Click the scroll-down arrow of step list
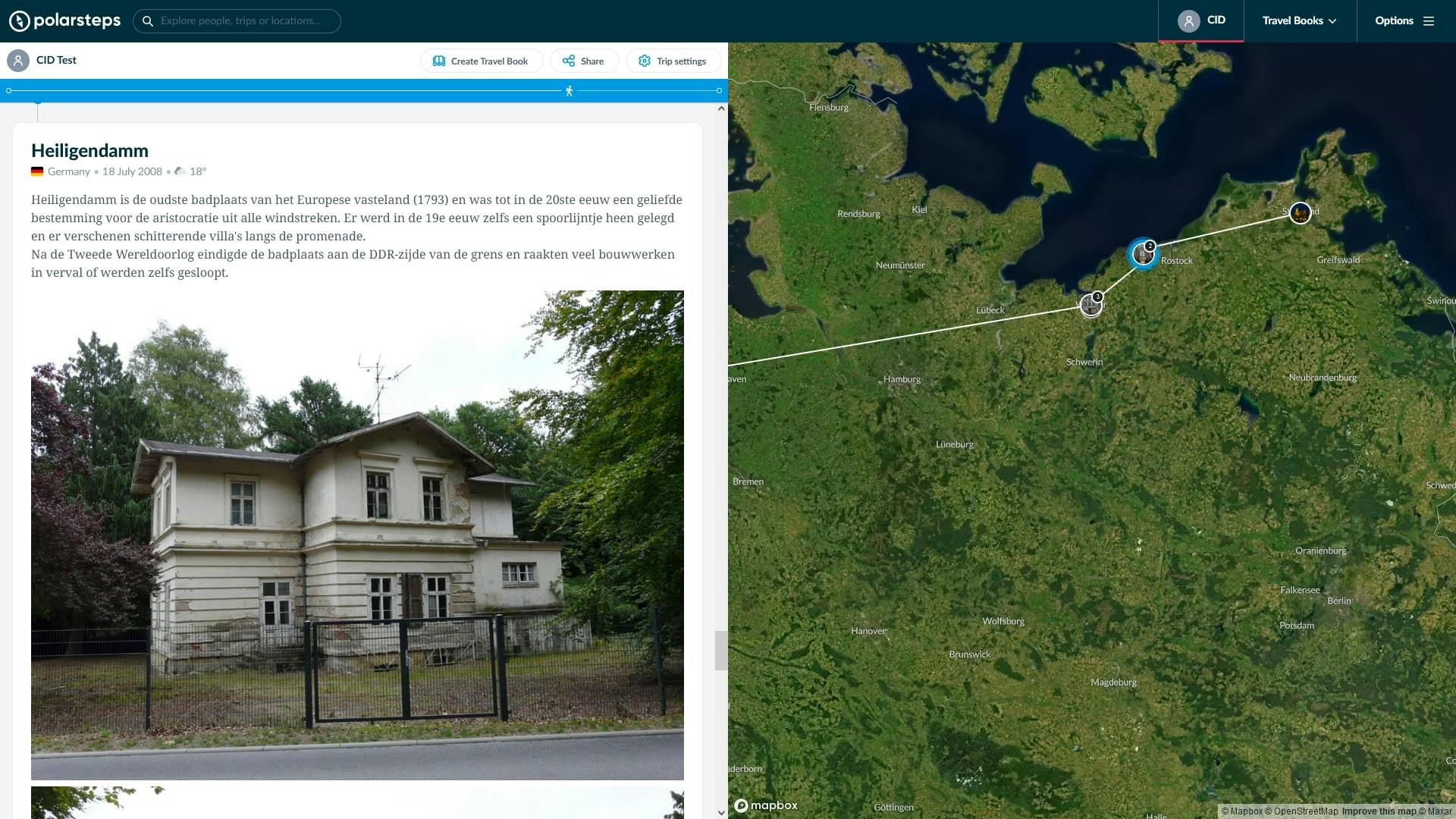The image size is (1456, 819). click(x=721, y=812)
